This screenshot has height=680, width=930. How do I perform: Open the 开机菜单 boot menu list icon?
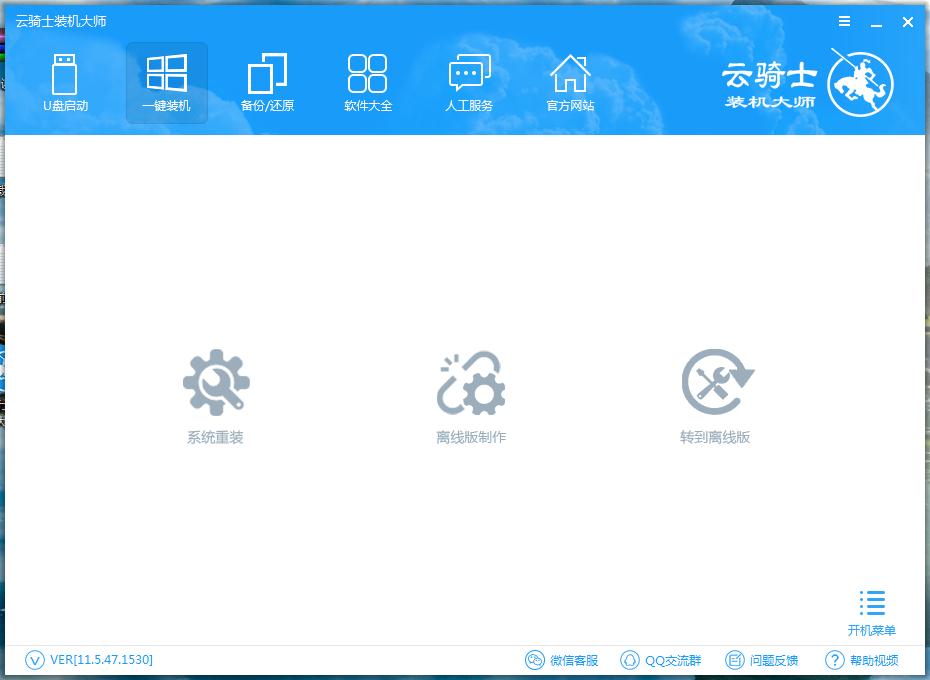tap(872, 603)
